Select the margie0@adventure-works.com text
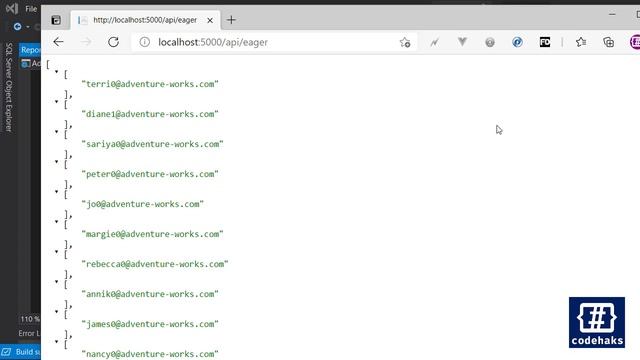Viewport: 640px width, 360px height. tap(152, 234)
